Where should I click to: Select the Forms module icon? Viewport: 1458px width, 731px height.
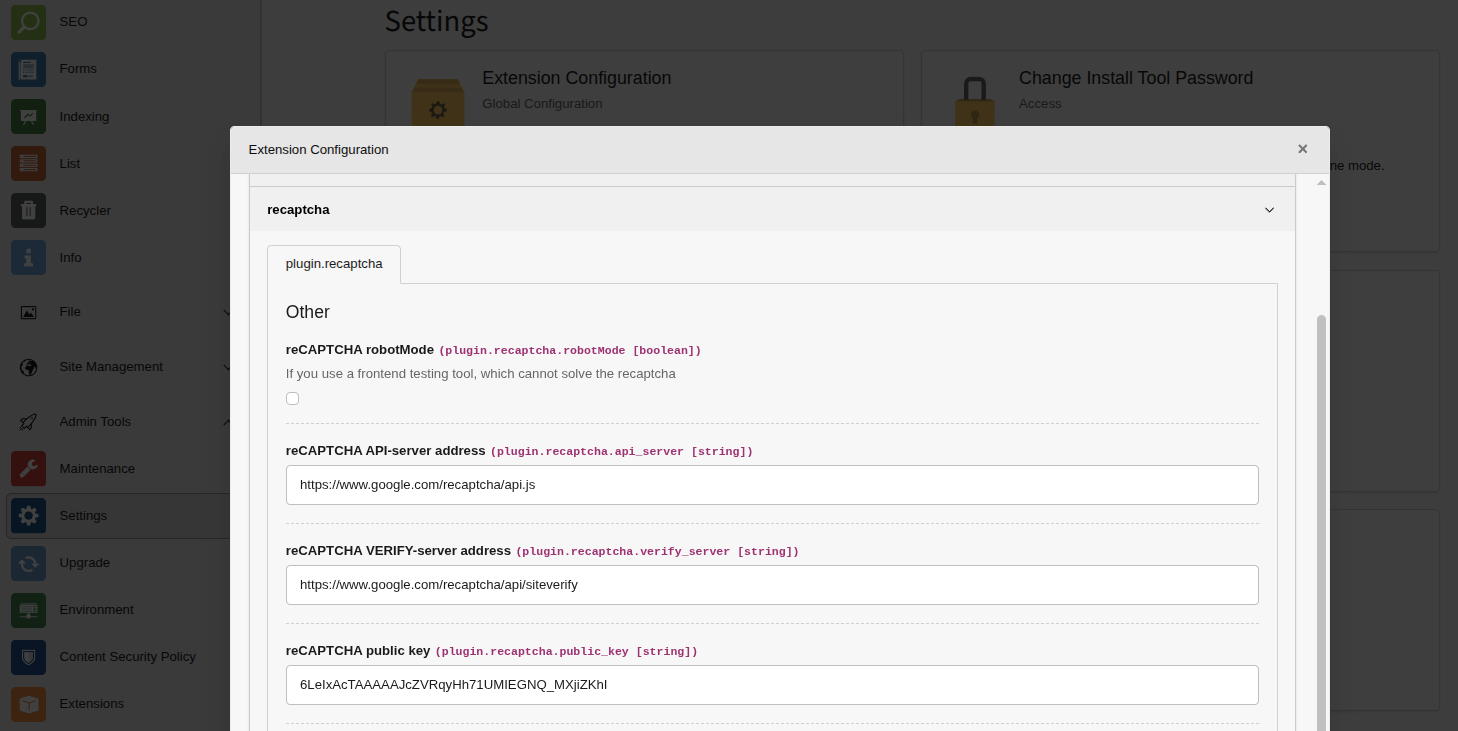pyautogui.click(x=29, y=68)
